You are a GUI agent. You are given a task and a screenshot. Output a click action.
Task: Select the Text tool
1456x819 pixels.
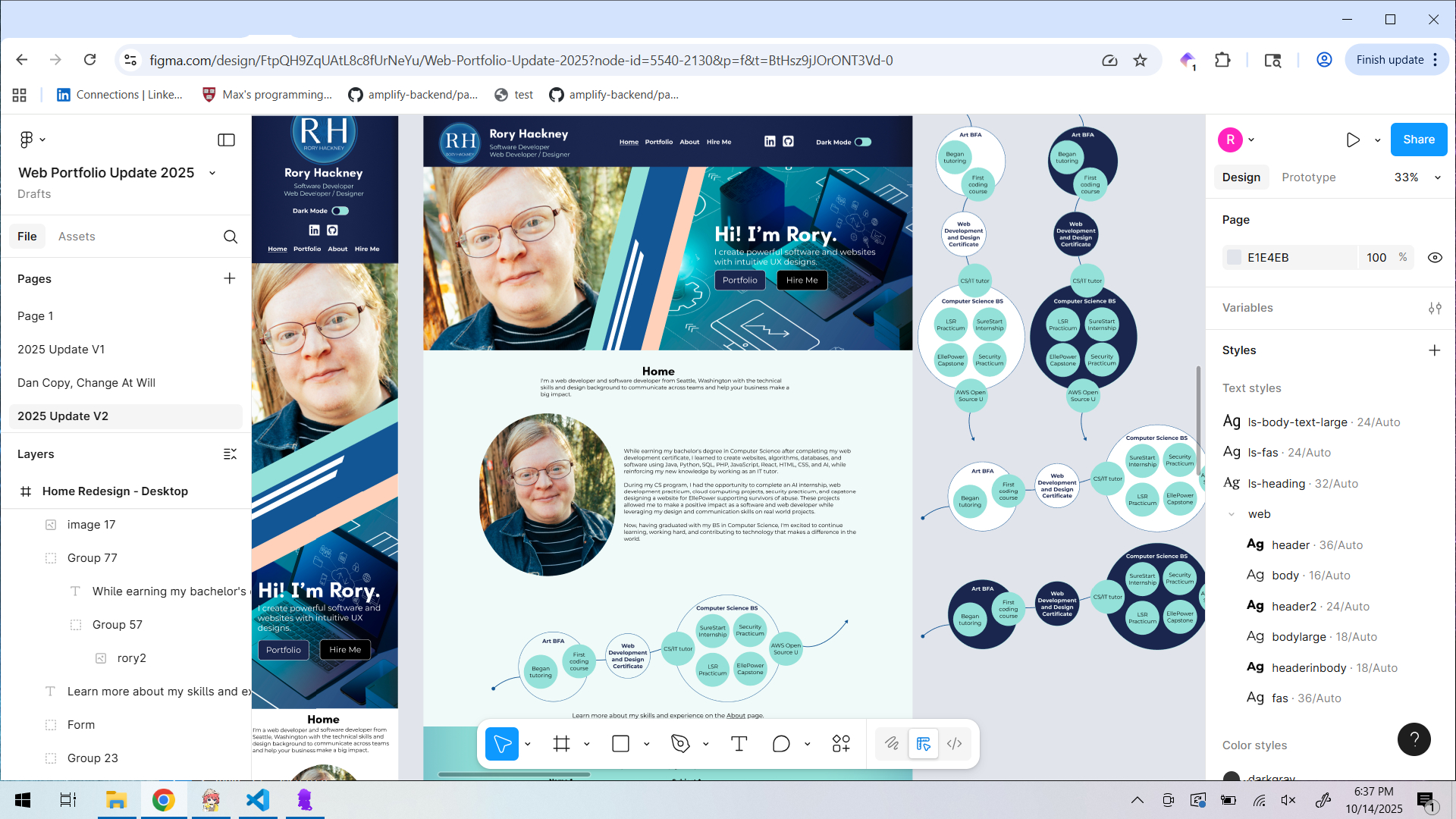(x=739, y=744)
